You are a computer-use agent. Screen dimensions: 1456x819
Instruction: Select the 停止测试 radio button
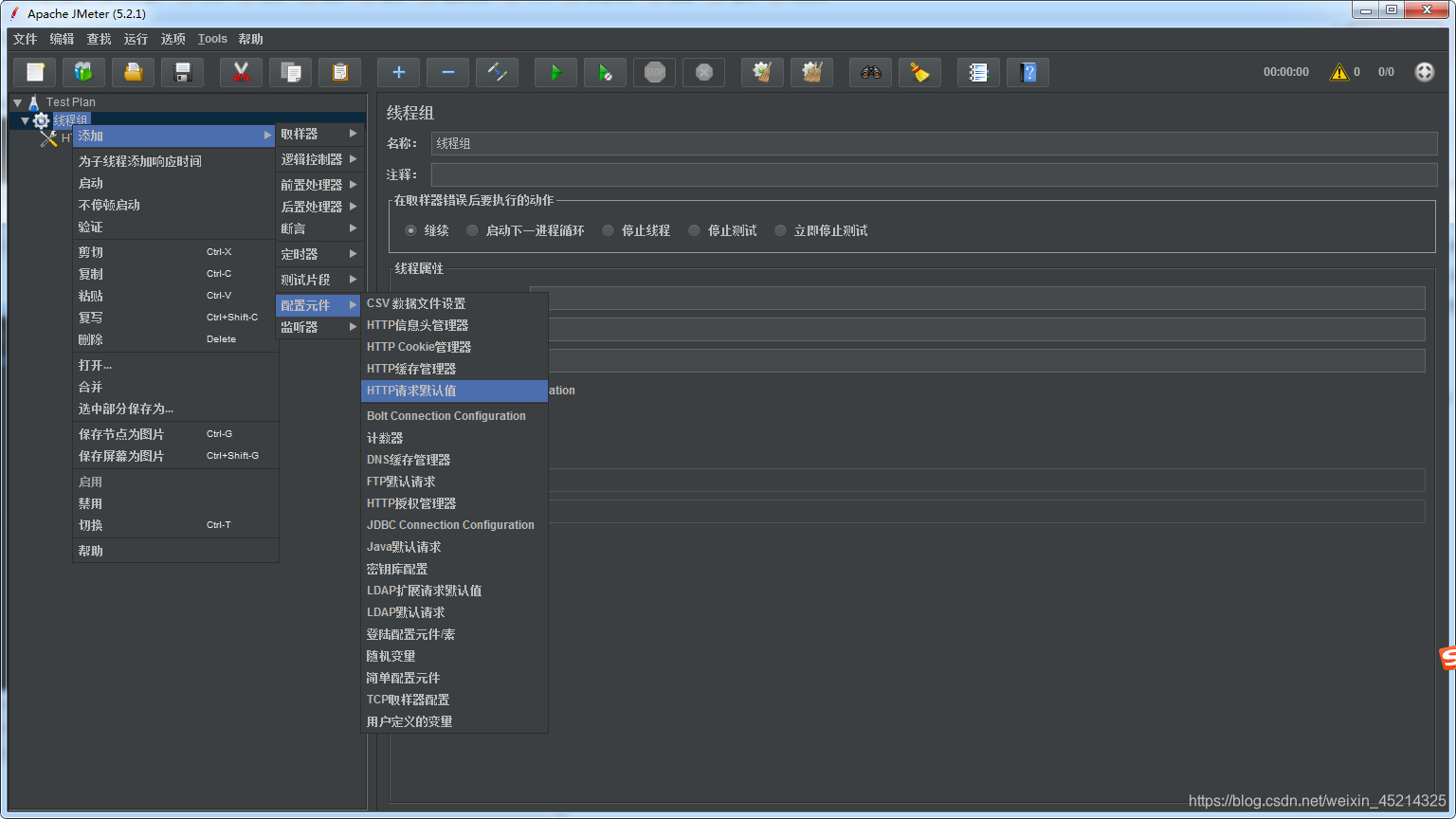[694, 230]
